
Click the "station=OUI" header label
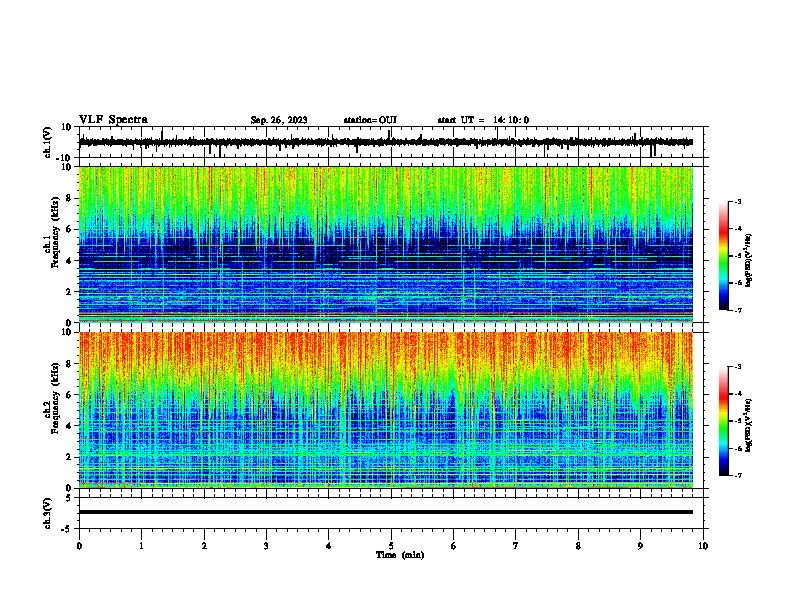(370, 120)
